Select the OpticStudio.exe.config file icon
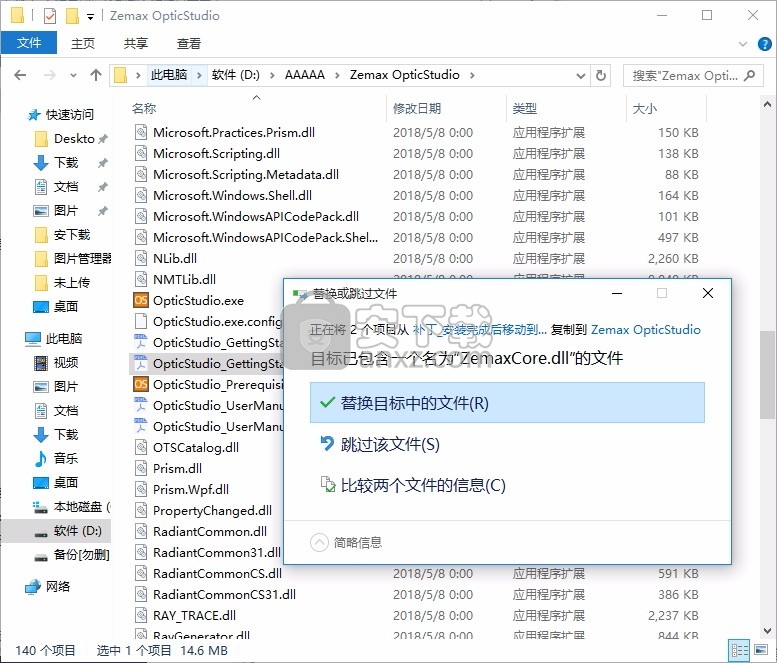The image size is (777, 663). [141, 322]
